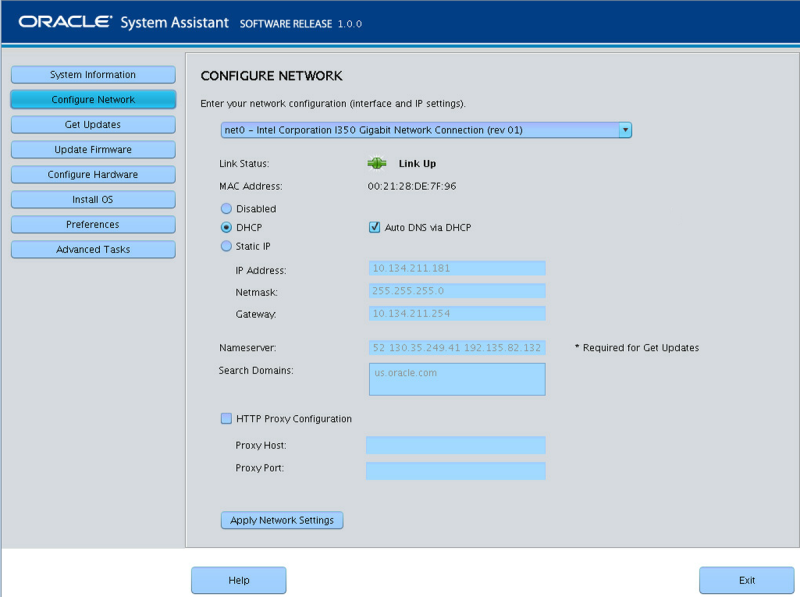Image resolution: width=800 pixels, height=597 pixels.
Task: Click the MAC address value 00:21:28:DE:7F:96
Action: pos(412,186)
